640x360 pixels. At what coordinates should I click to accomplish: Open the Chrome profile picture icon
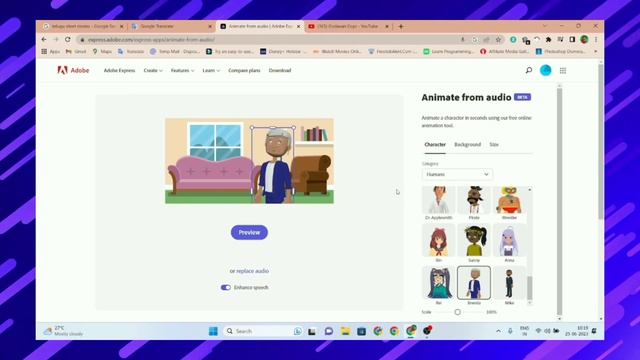point(584,40)
